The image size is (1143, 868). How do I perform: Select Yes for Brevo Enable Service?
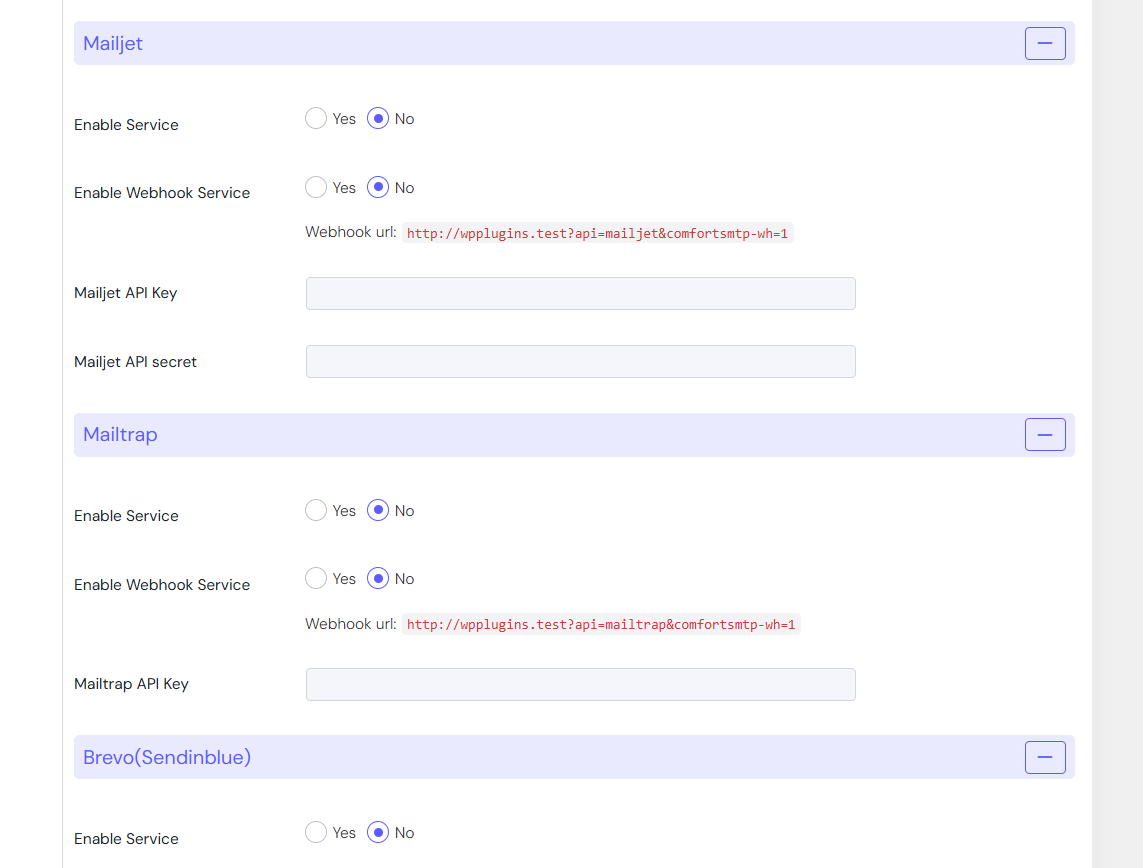point(316,832)
